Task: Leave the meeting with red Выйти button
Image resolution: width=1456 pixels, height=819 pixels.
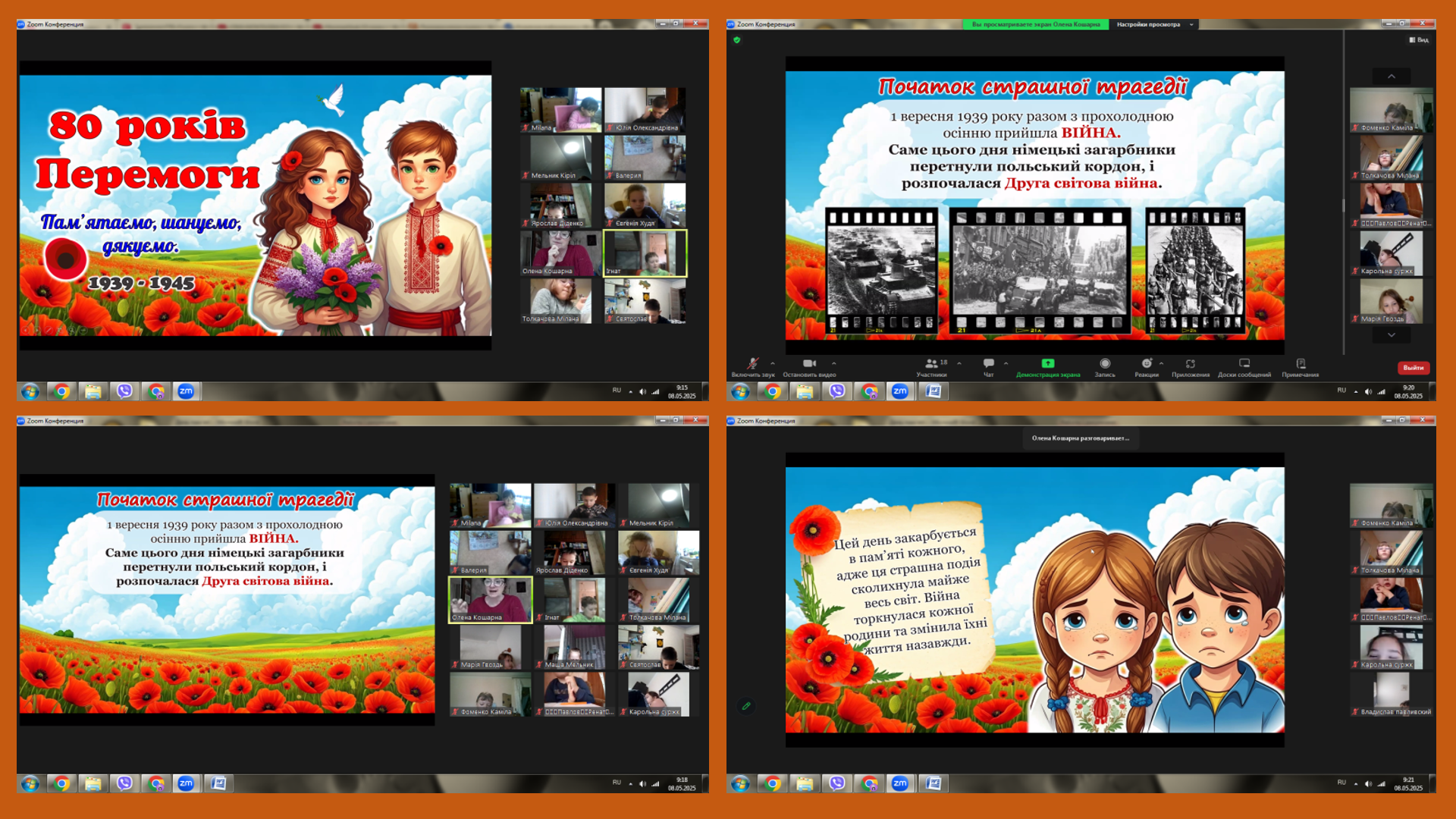Action: click(x=1414, y=368)
